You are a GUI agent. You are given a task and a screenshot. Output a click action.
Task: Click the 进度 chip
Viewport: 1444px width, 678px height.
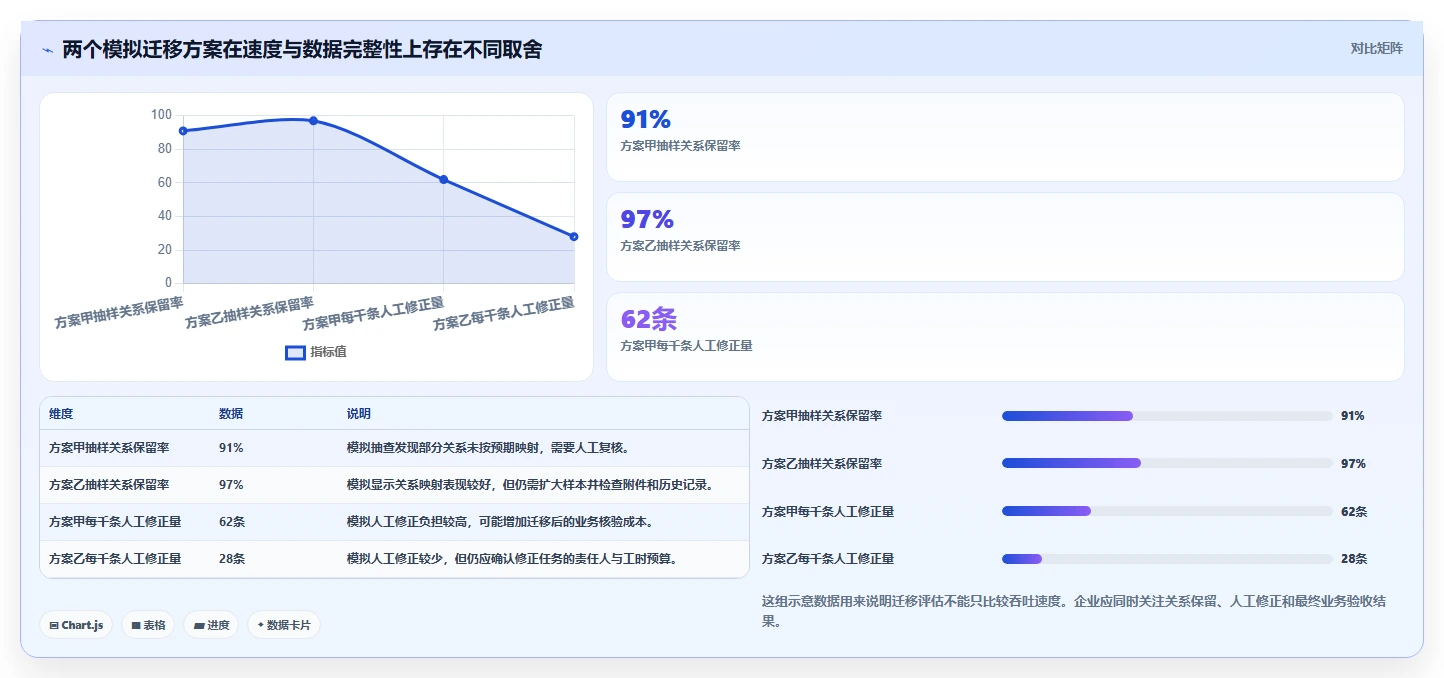(x=211, y=625)
